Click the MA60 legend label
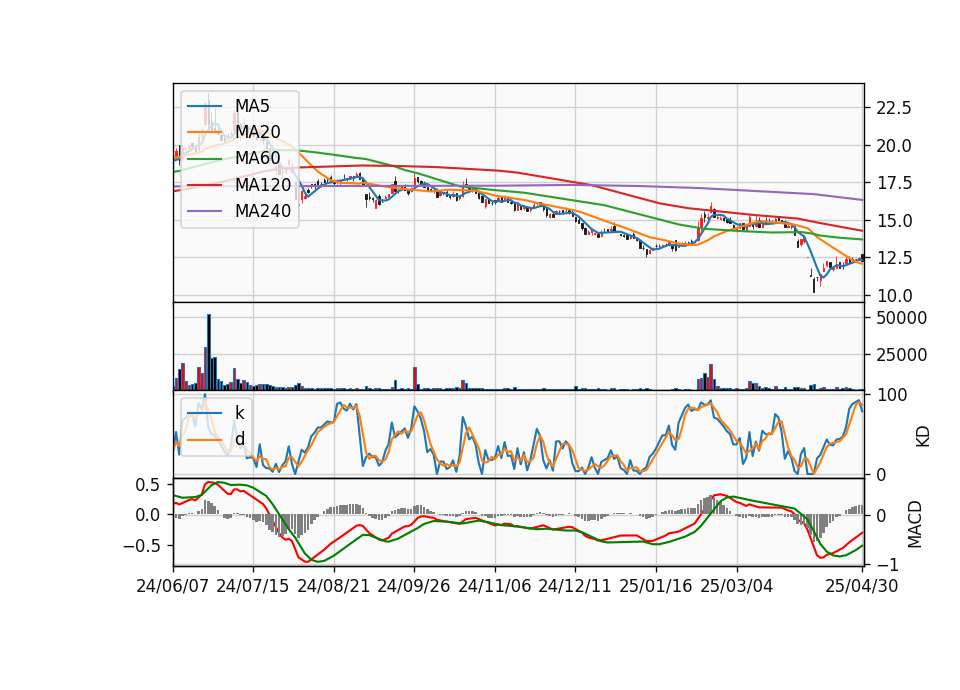This screenshot has height=690, width=960. 258,159
